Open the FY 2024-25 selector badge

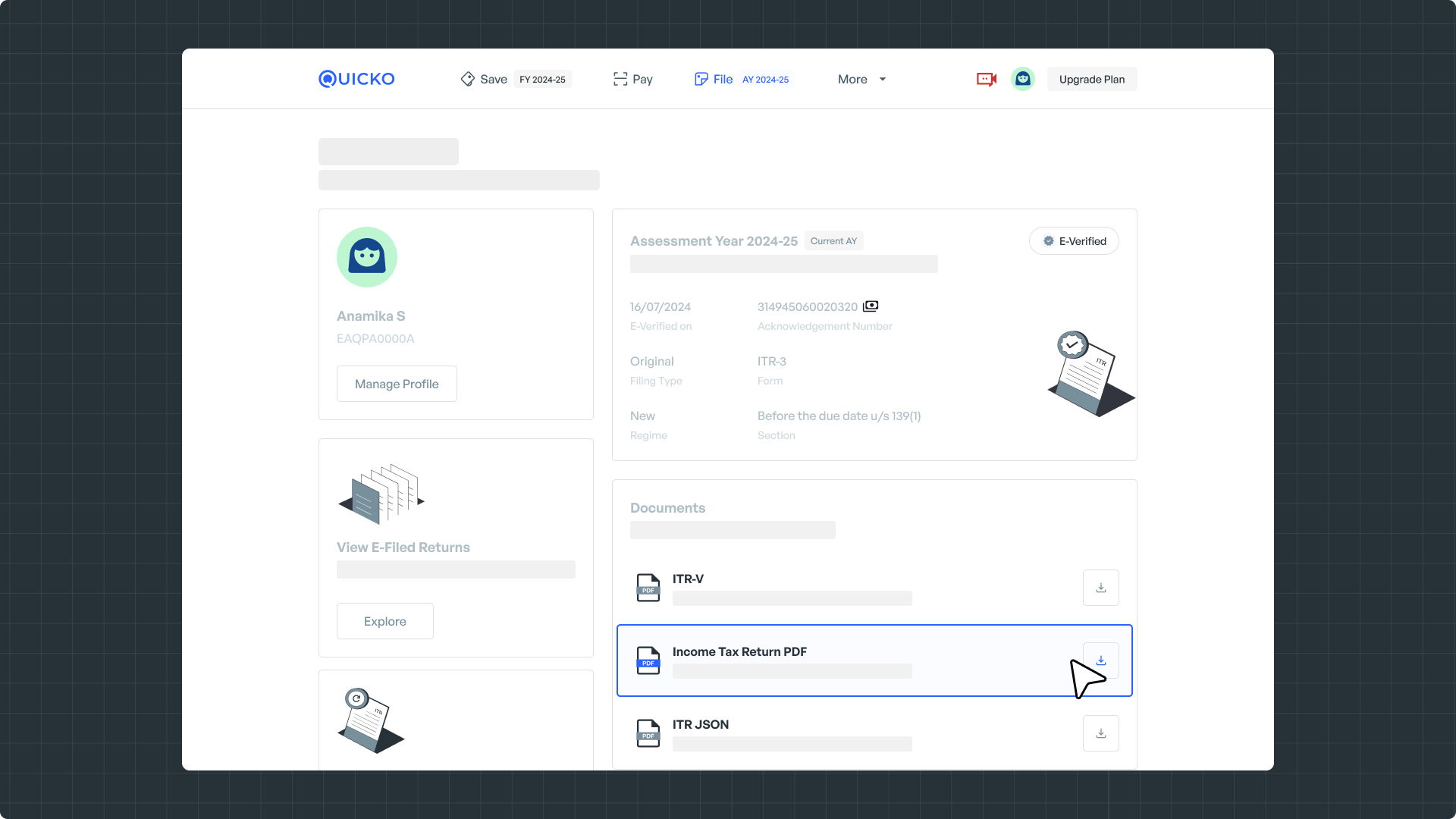[542, 80]
